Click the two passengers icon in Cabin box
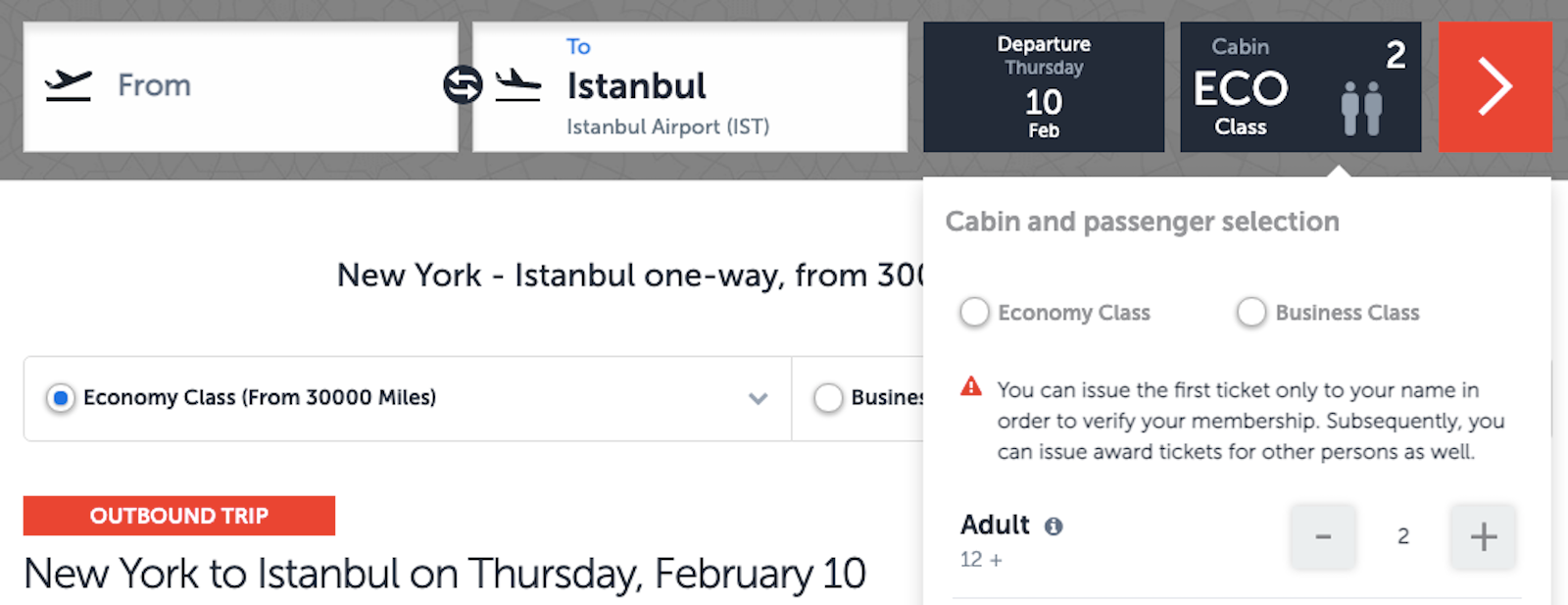 pos(1361,108)
